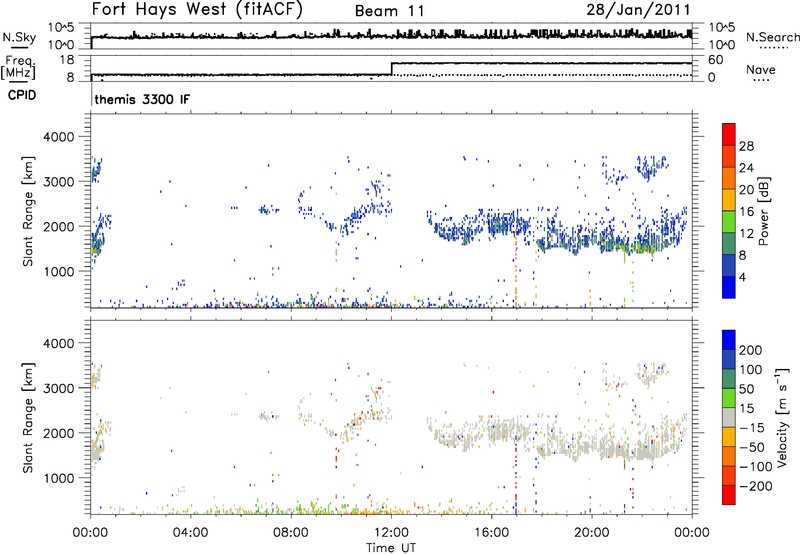Click the 18 tick on frequency axis
The image size is (800, 554).
coord(67,60)
